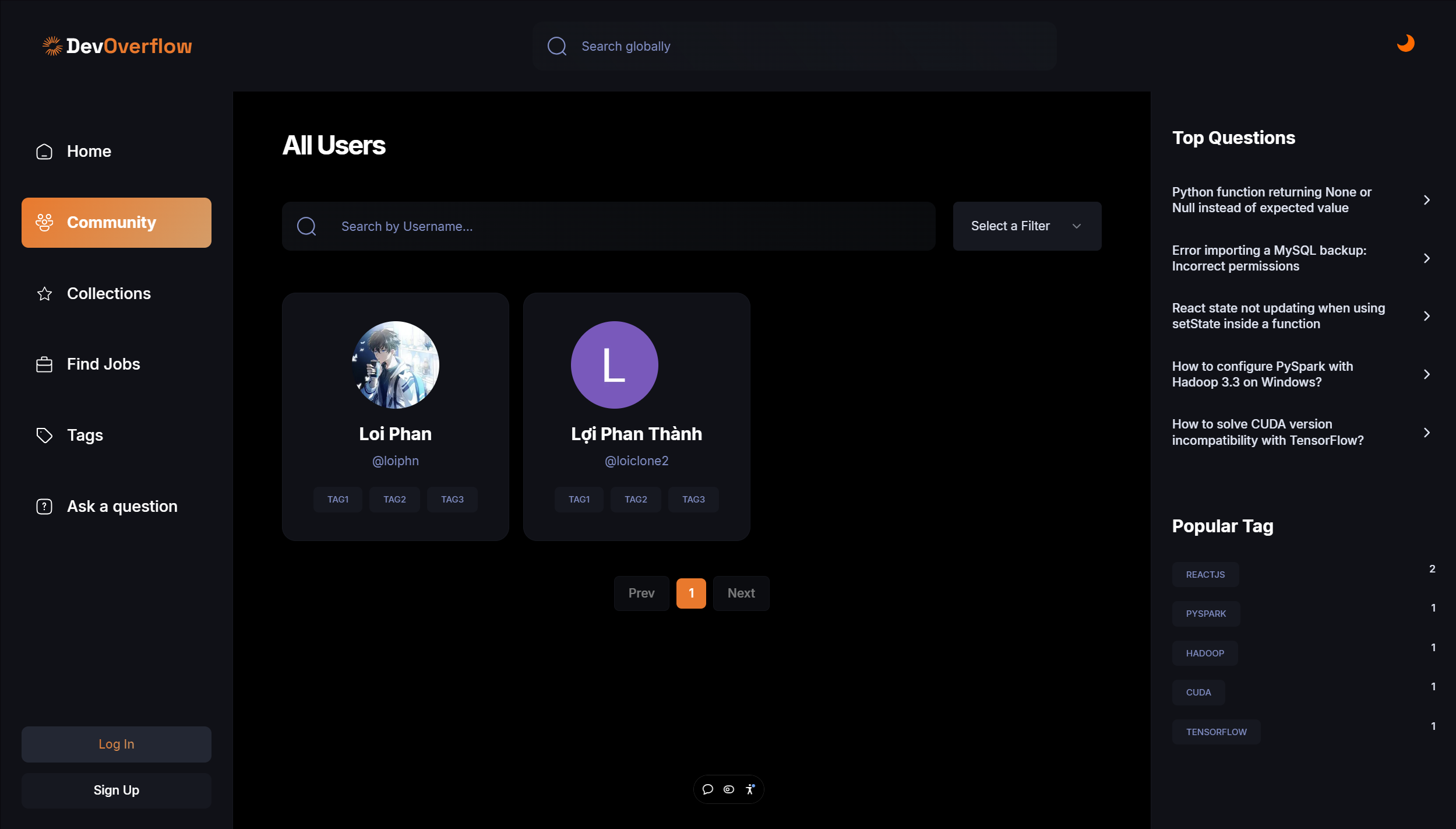The height and width of the screenshot is (829, 1456).
Task: Go to page 1 in pagination
Action: (691, 593)
